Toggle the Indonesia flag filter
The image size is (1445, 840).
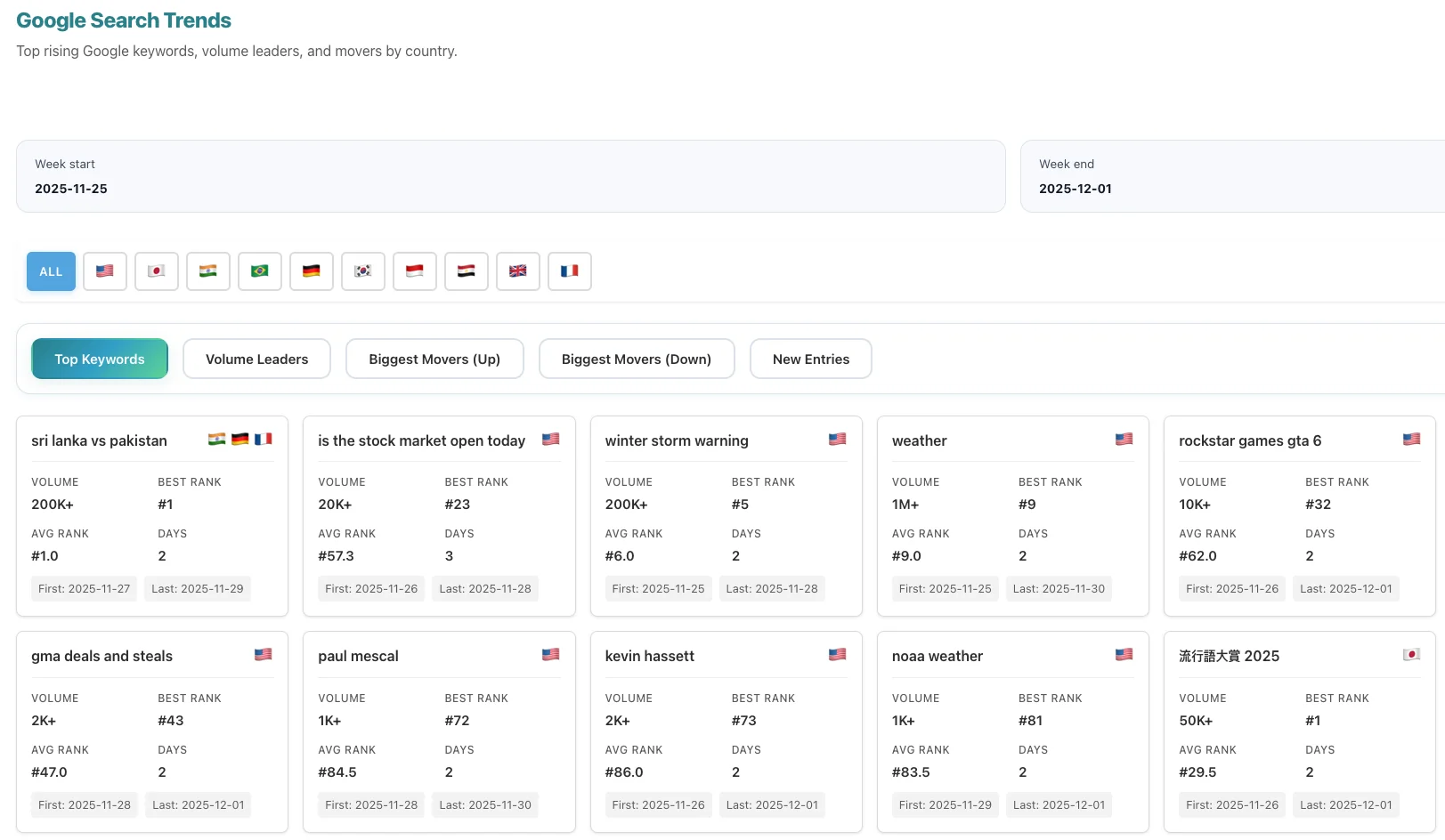414,271
